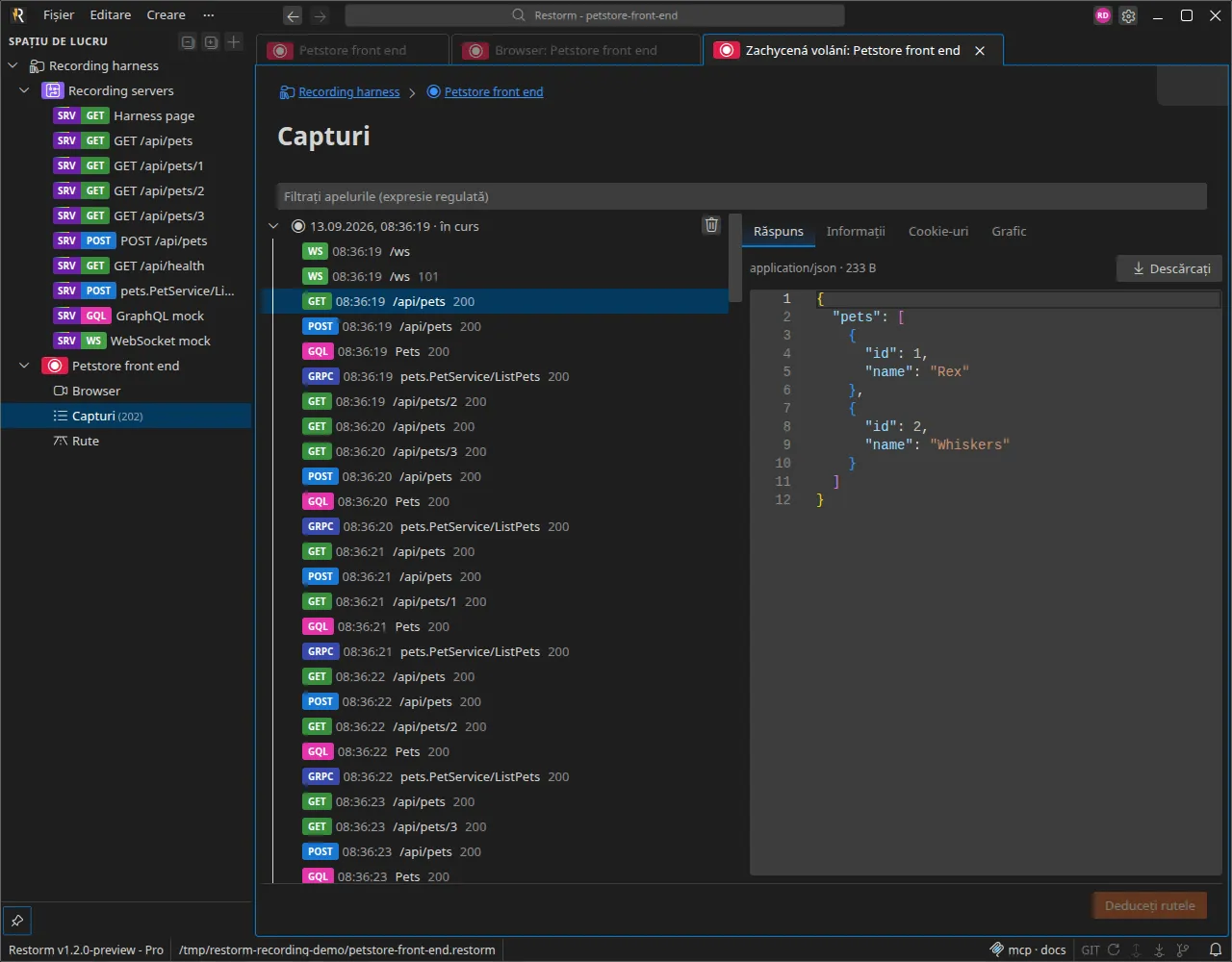The image size is (1232, 962).
Task: Click the Git refresh icon
Action: coord(1114,949)
